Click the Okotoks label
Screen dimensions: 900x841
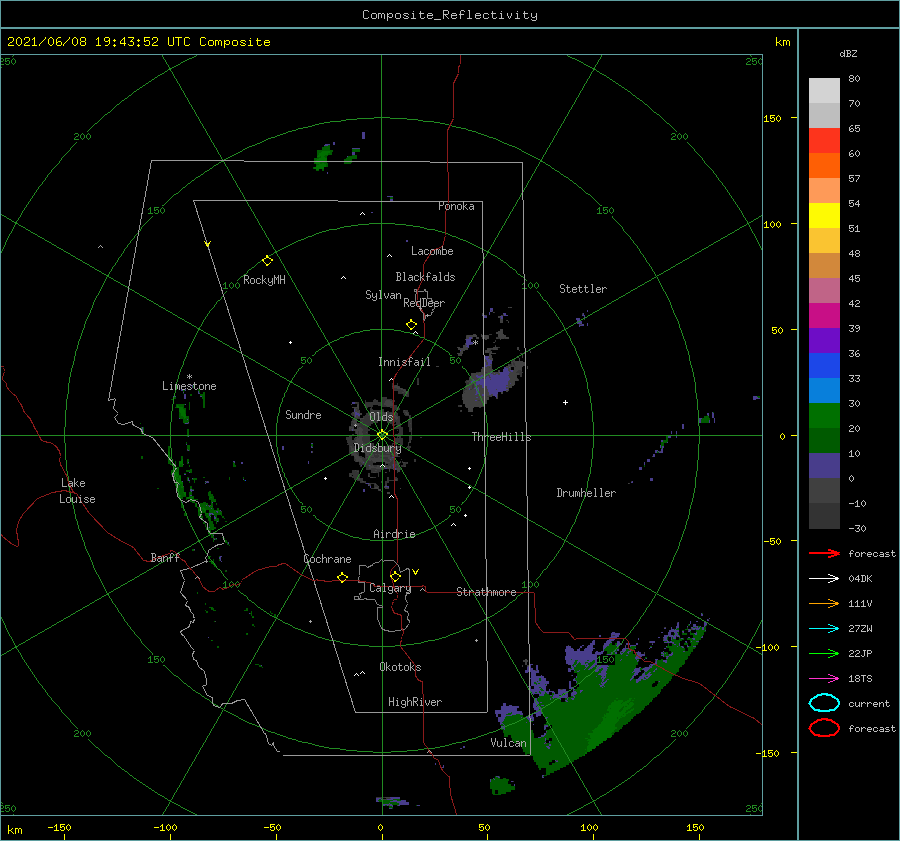click(x=400, y=667)
